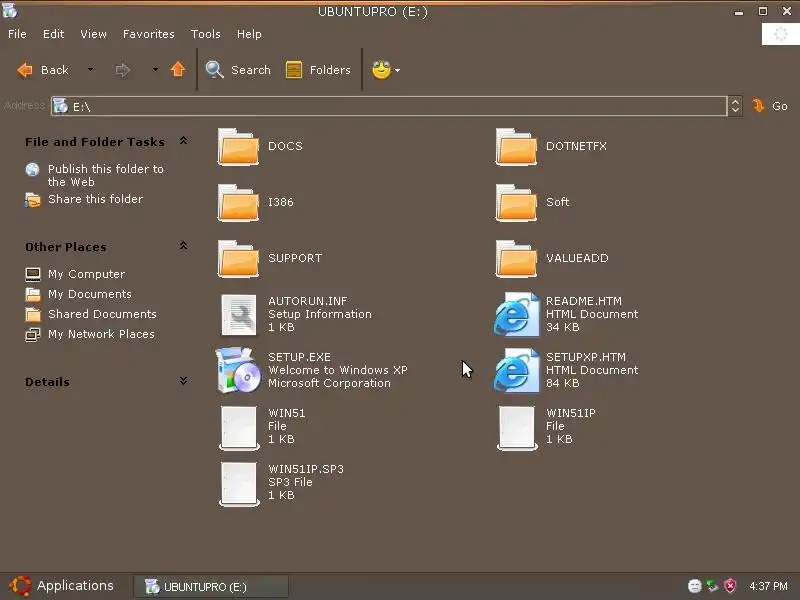Click the Publish to Web globe icon
Screen dimensions: 800x600
coord(33,169)
